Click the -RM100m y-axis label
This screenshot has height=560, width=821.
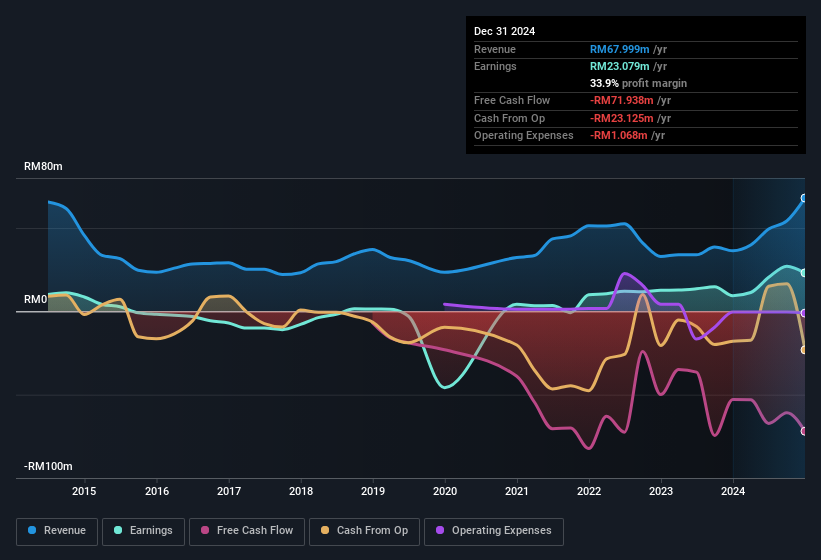[x=47, y=467]
